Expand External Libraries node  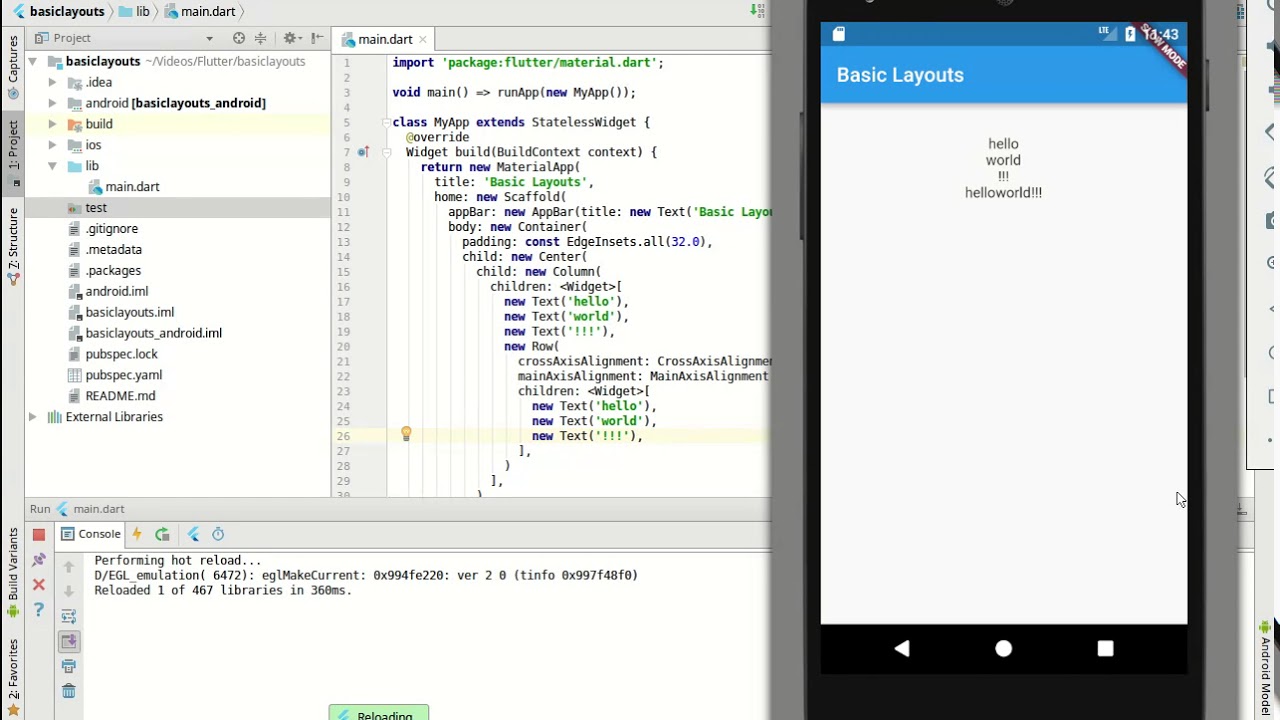pos(33,417)
